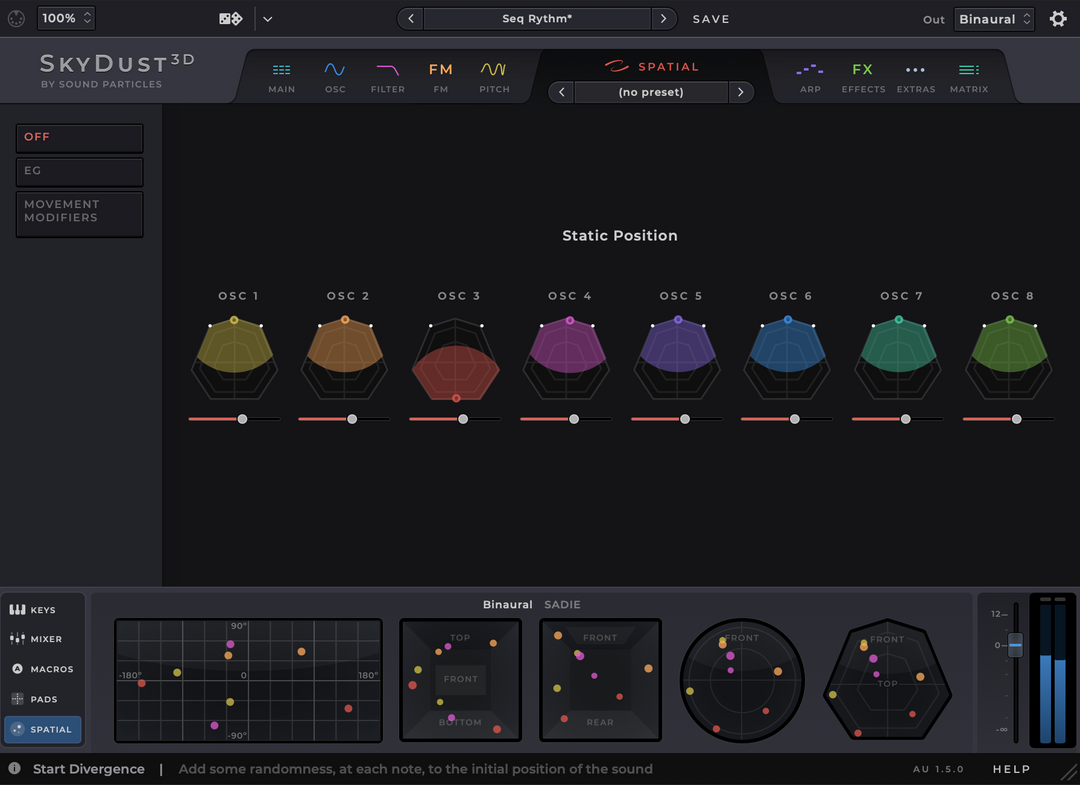This screenshot has width=1080, height=785.
Task: Open the HELP link
Action: [1011, 769]
